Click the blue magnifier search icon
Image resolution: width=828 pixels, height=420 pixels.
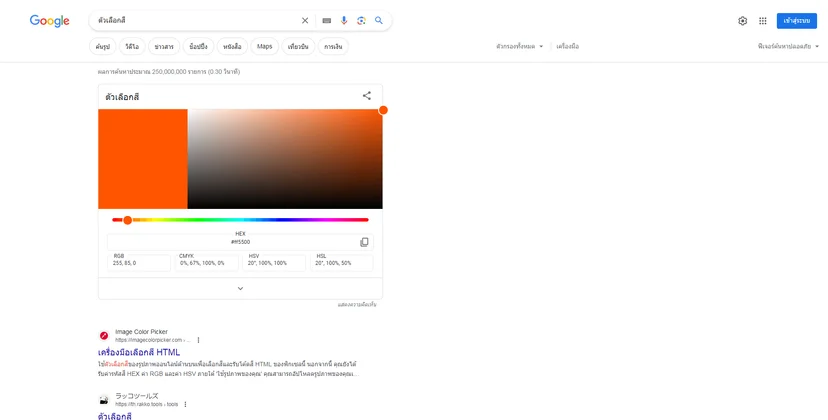tap(379, 21)
